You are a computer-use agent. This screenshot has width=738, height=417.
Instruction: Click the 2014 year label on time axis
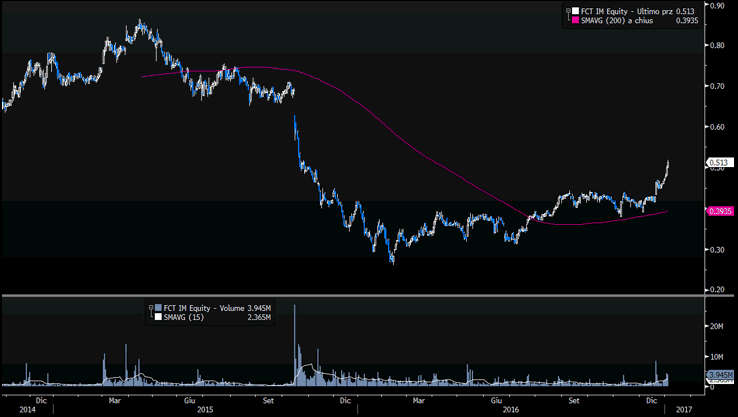coord(26,409)
